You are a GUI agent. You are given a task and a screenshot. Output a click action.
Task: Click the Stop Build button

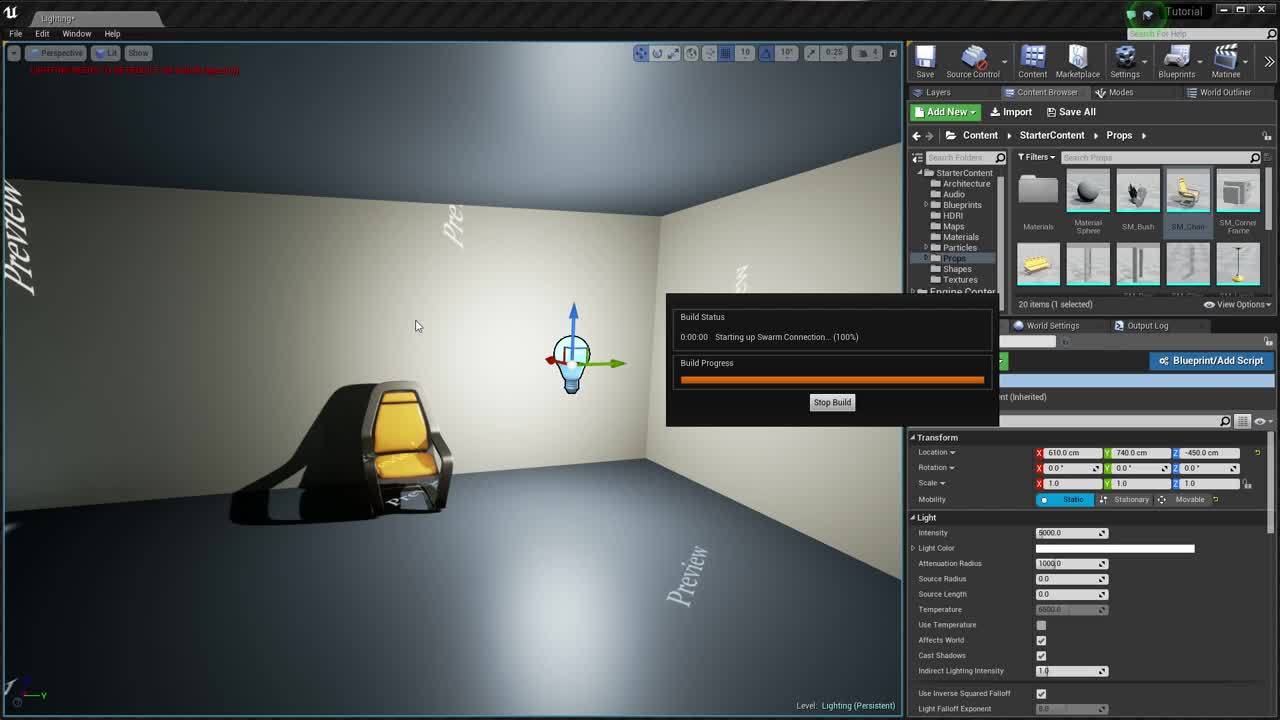832,402
